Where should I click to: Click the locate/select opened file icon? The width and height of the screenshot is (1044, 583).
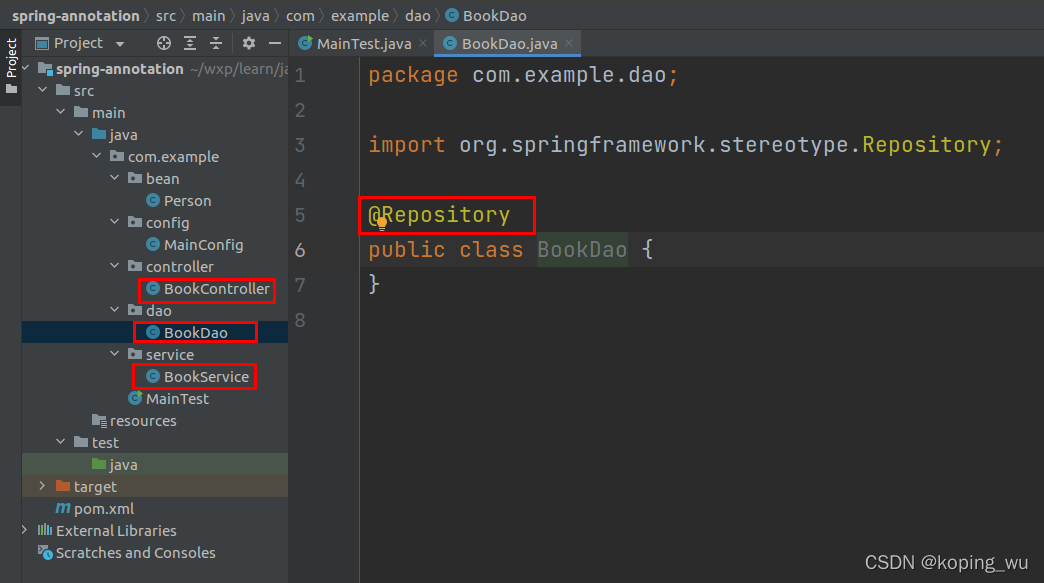click(x=163, y=43)
